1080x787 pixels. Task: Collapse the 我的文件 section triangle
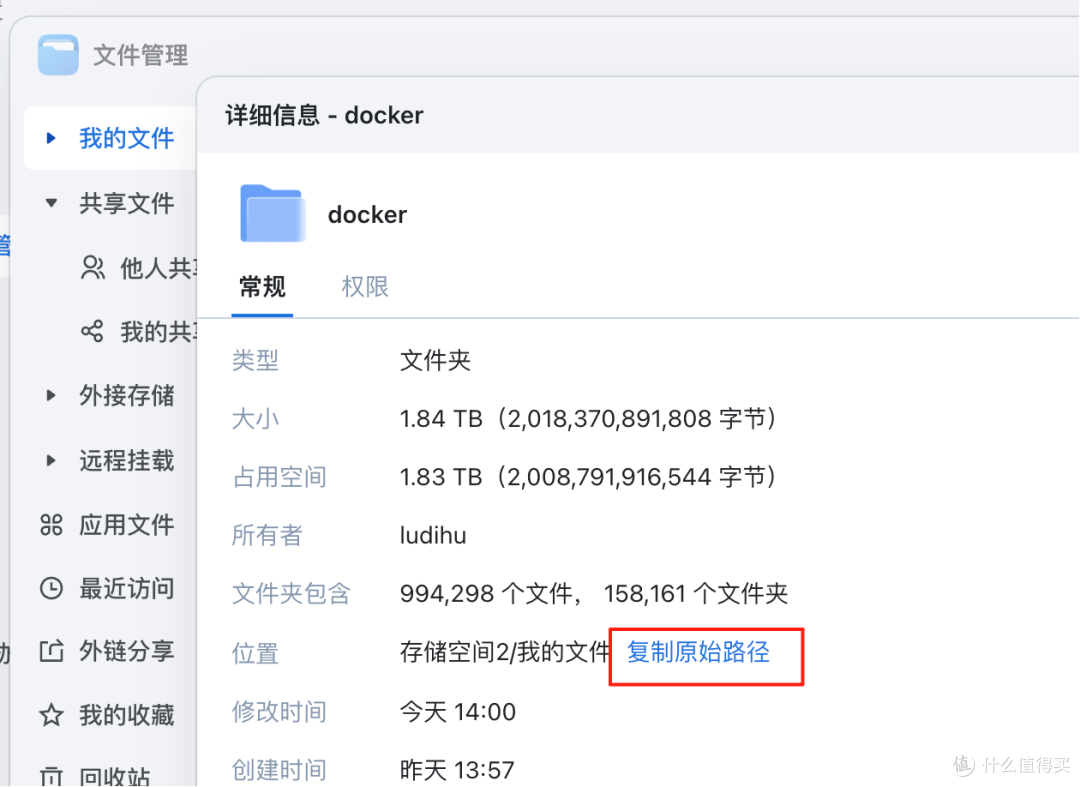[51, 138]
